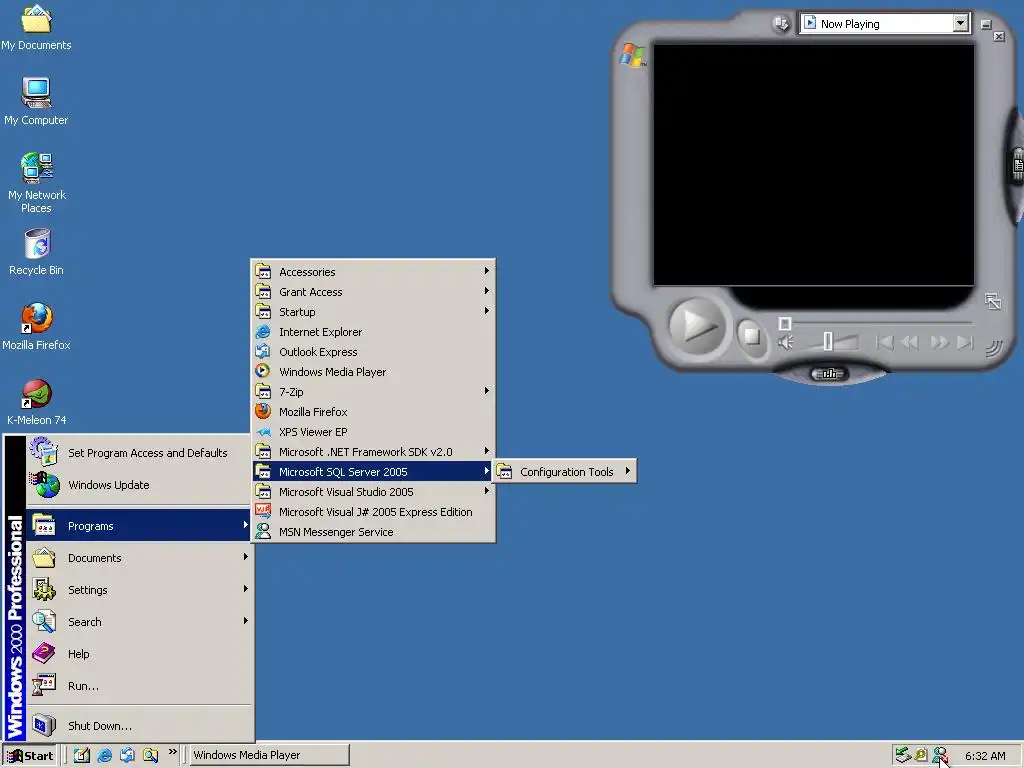Show more quick launch icons chevron

tap(172, 752)
